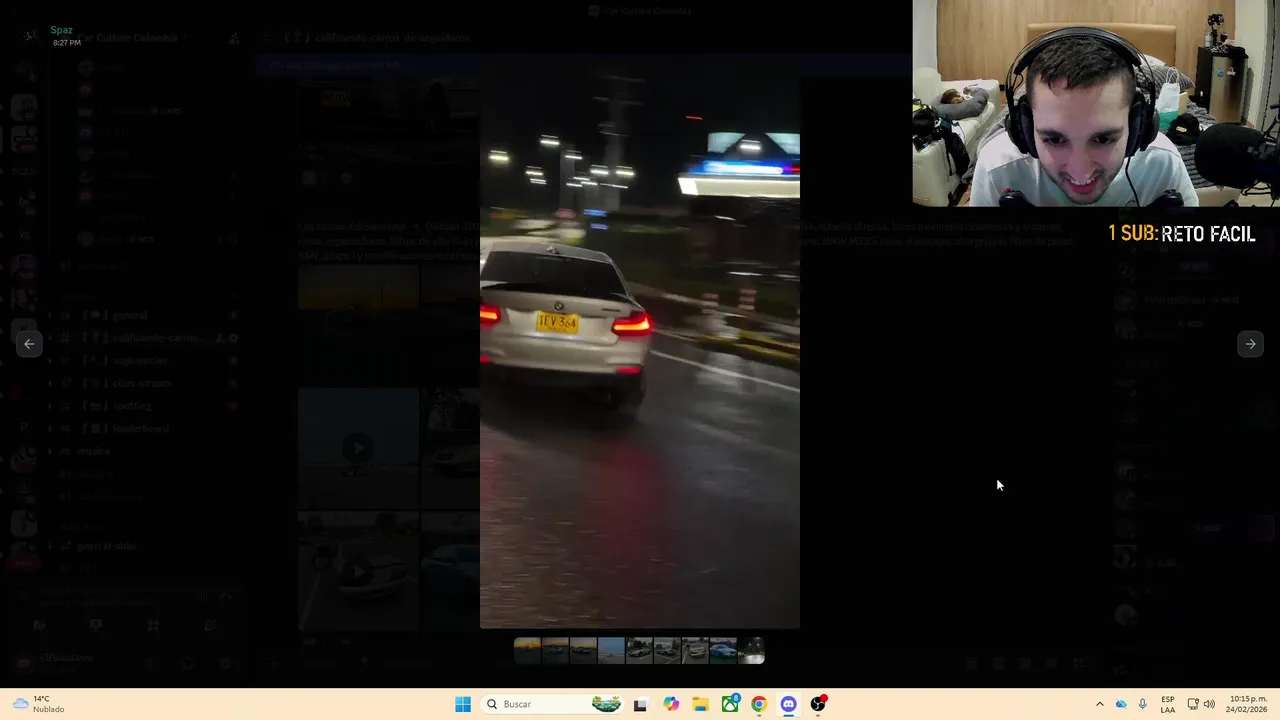Open Task View on the taskbar

coord(640,704)
